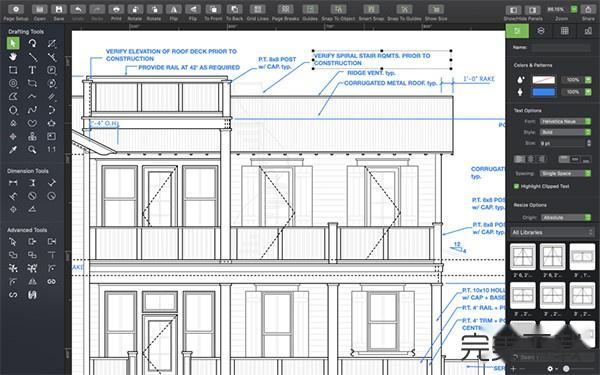600x375 pixels.
Task: Toggle the Highlight Clipped Text checkbox
Action: point(516,186)
